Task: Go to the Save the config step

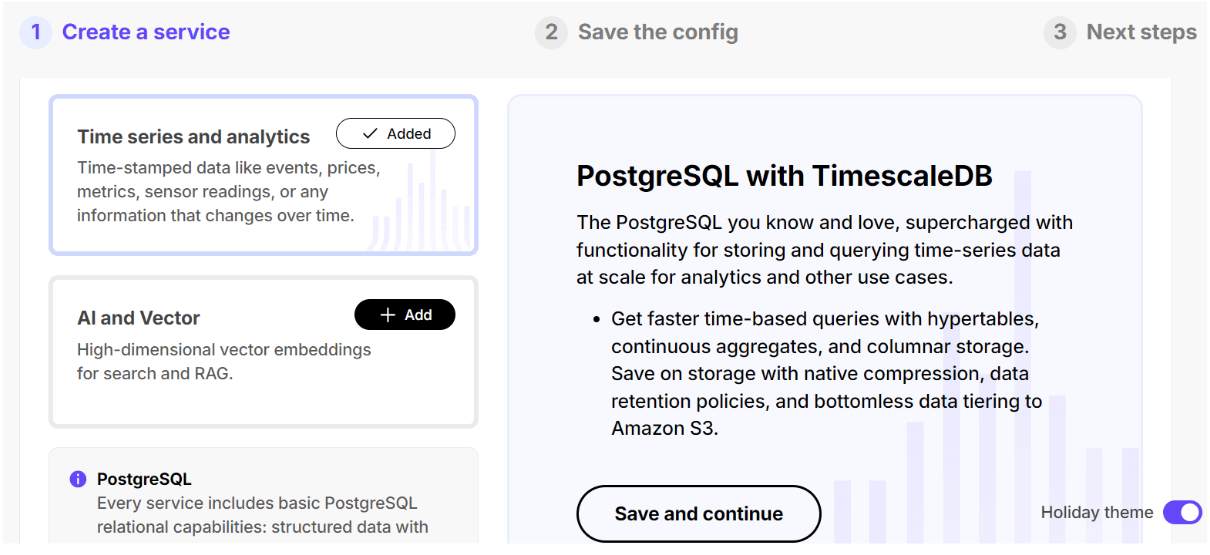Action: click(658, 32)
